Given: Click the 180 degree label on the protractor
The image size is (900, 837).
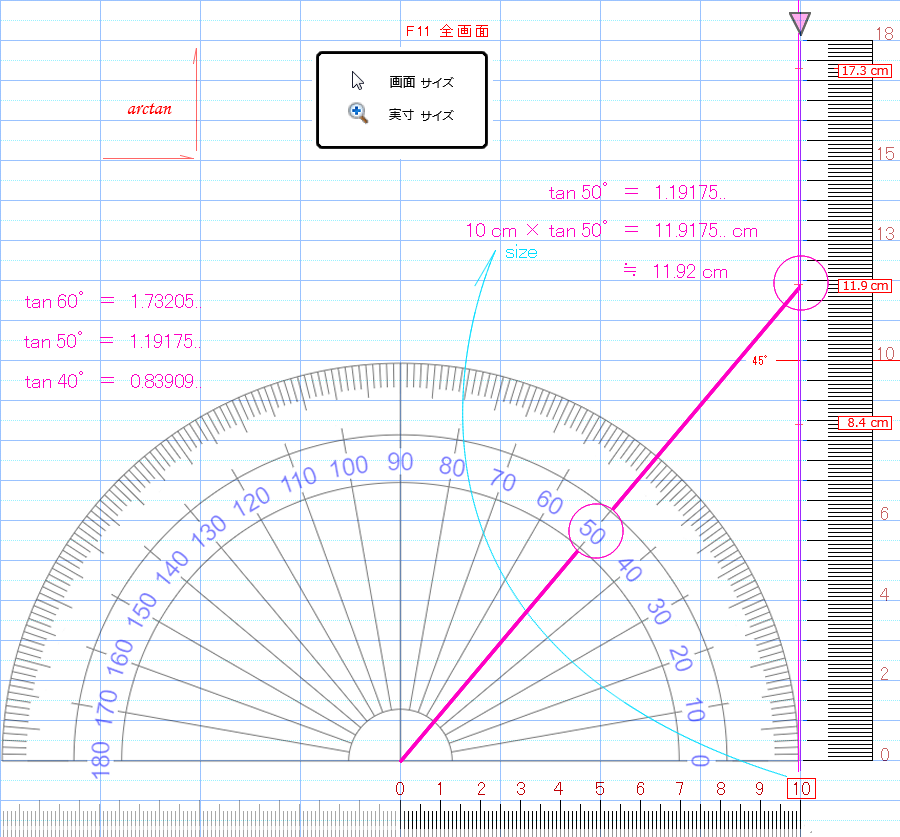Looking at the screenshot, I should pyautogui.click(x=100, y=757).
